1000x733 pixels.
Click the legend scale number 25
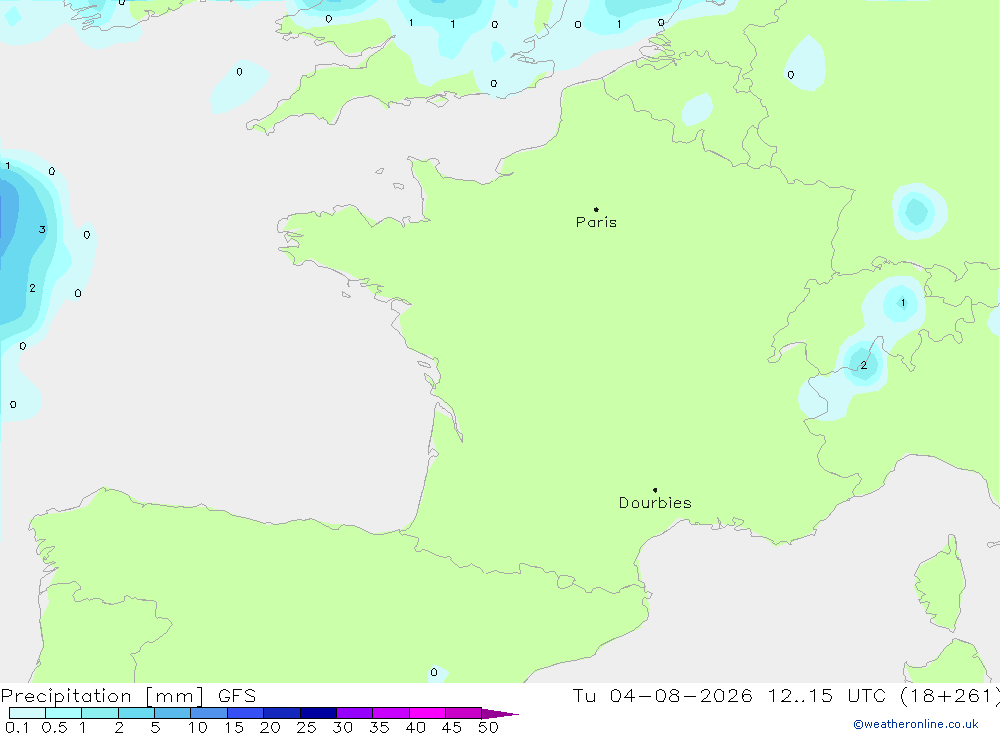(306, 727)
